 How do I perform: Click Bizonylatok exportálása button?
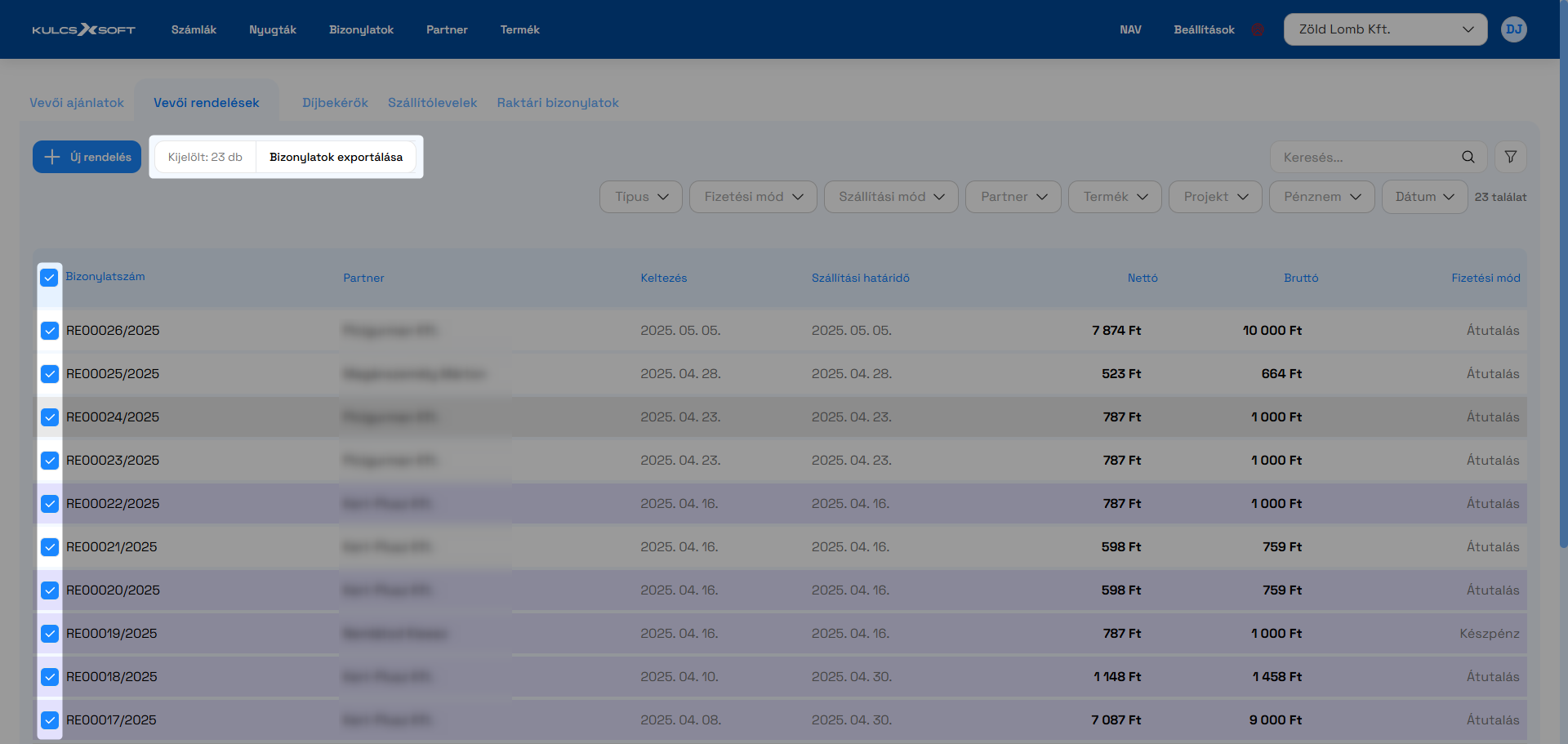point(336,157)
